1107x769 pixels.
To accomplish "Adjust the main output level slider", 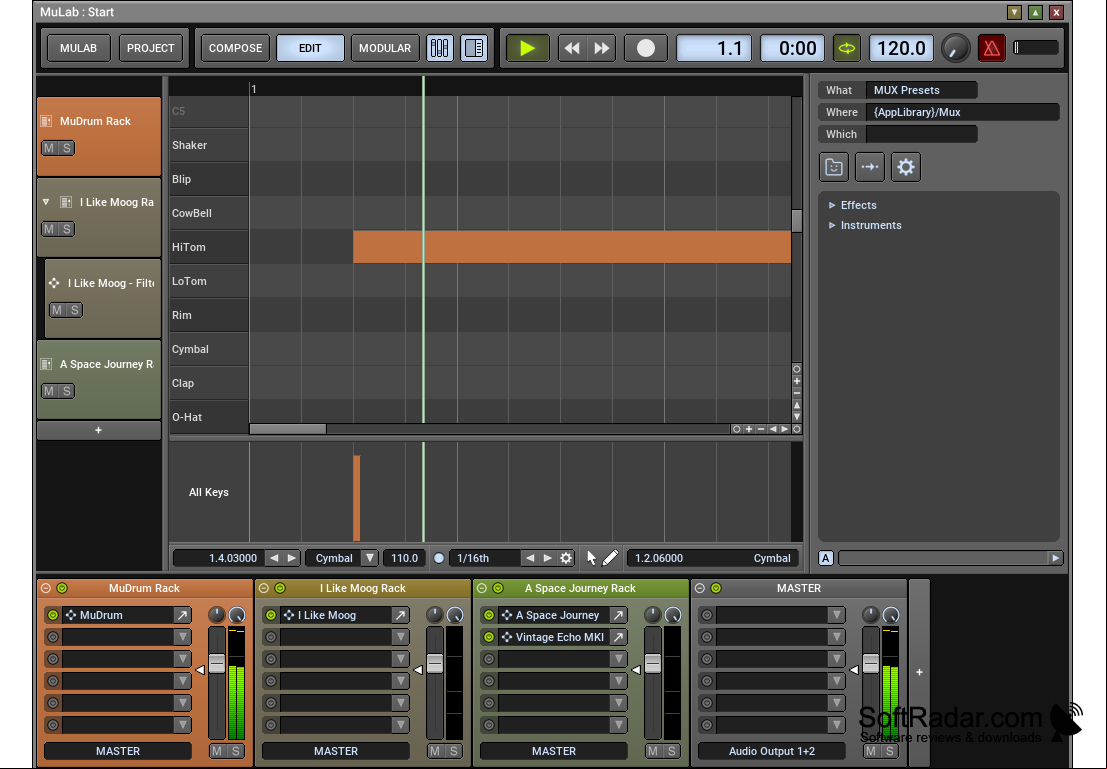I will tap(1036, 47).
